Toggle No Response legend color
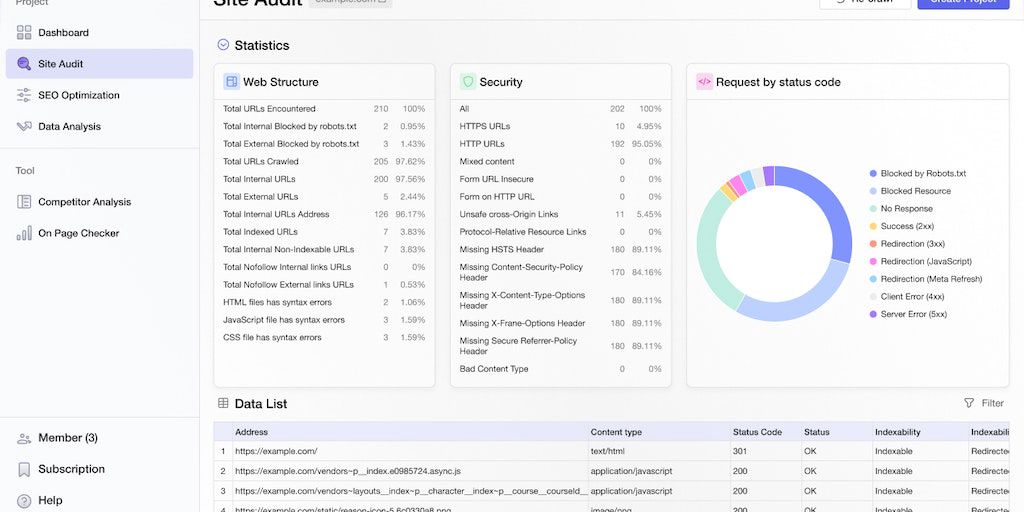 coord(873,209)
